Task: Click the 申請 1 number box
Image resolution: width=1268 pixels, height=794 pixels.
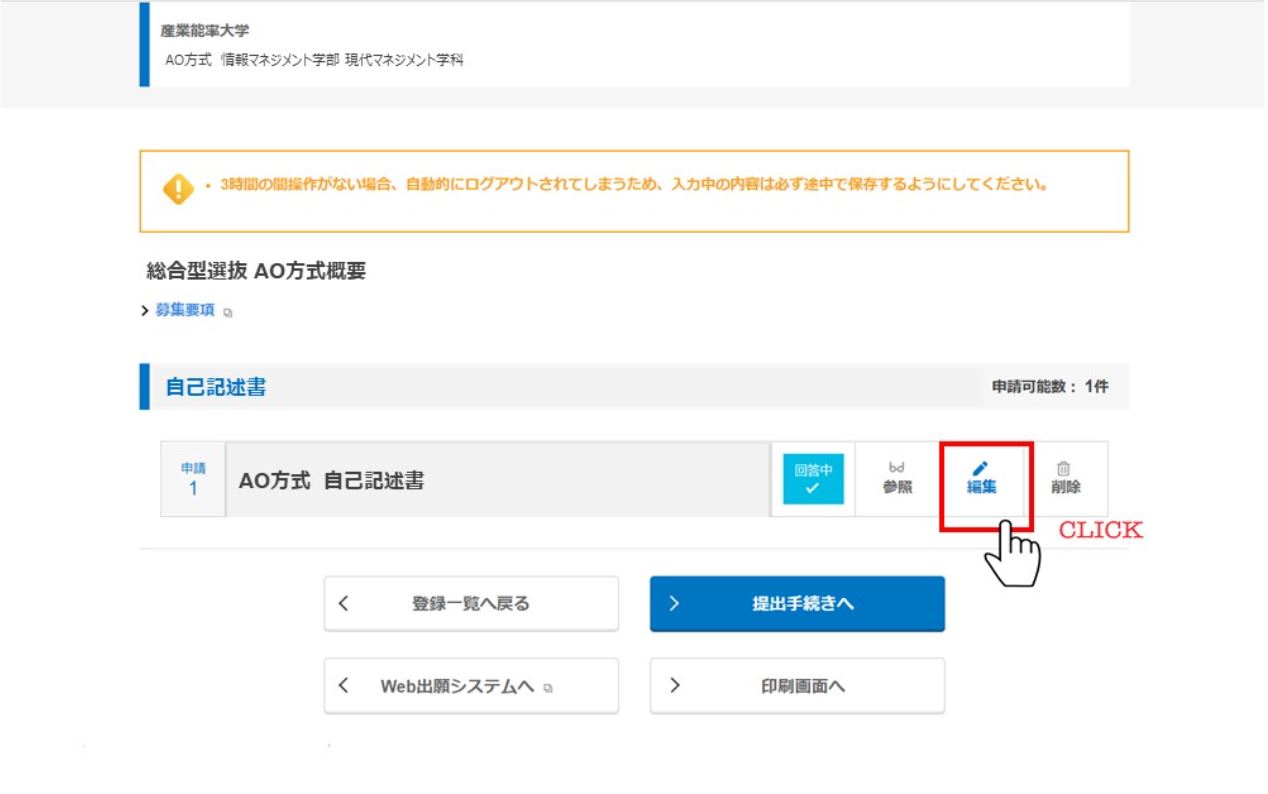Action: tap(193, 480)
